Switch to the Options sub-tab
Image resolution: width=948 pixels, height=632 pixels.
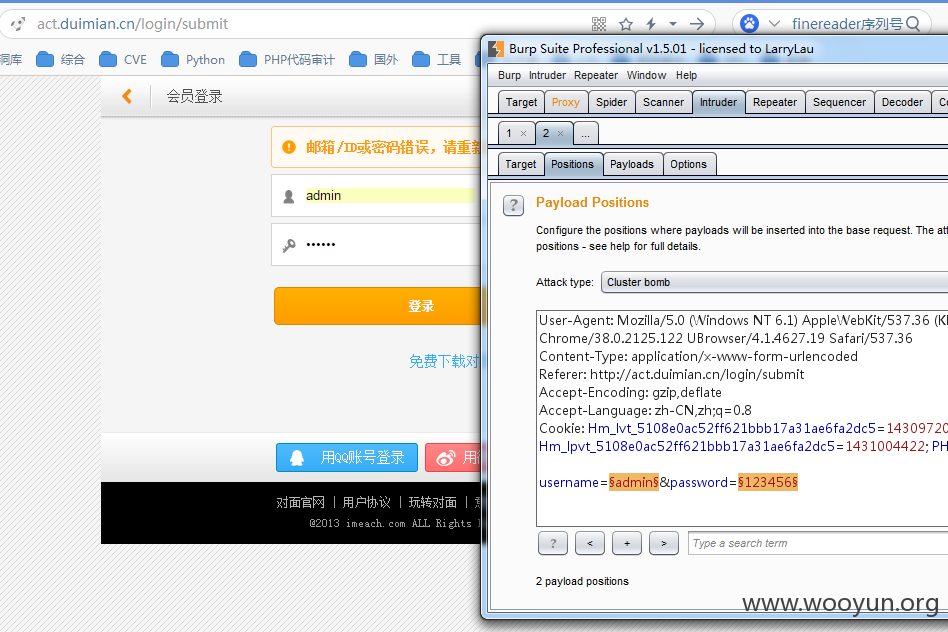688,165
